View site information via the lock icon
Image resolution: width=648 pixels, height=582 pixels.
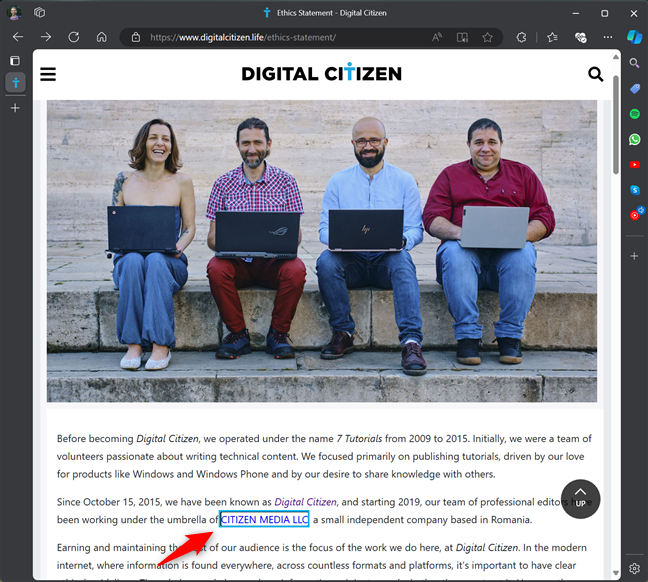click(136, 37)
